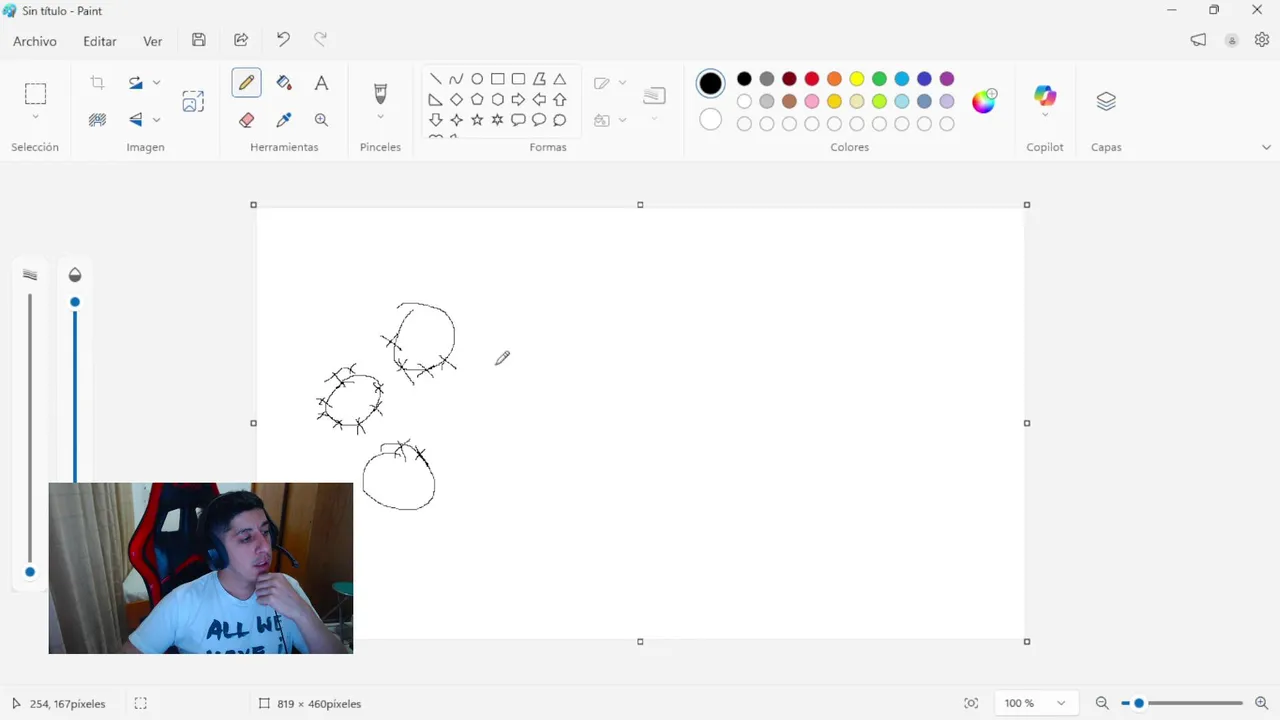The height and width of the screenshot is (720, 1280).
Task: Click the Flip image icon
Action: coord(136,120)
